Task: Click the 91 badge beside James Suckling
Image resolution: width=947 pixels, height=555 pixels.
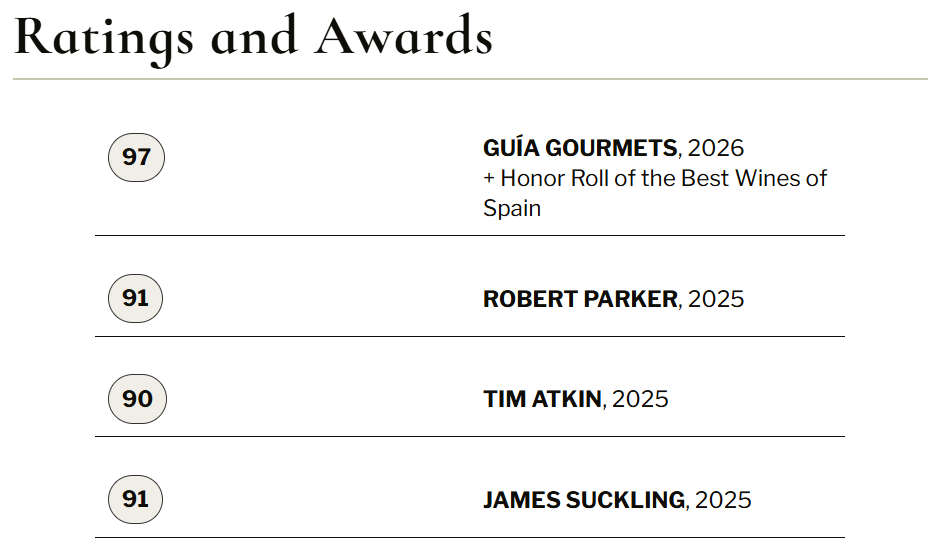Action: [135, 499]
